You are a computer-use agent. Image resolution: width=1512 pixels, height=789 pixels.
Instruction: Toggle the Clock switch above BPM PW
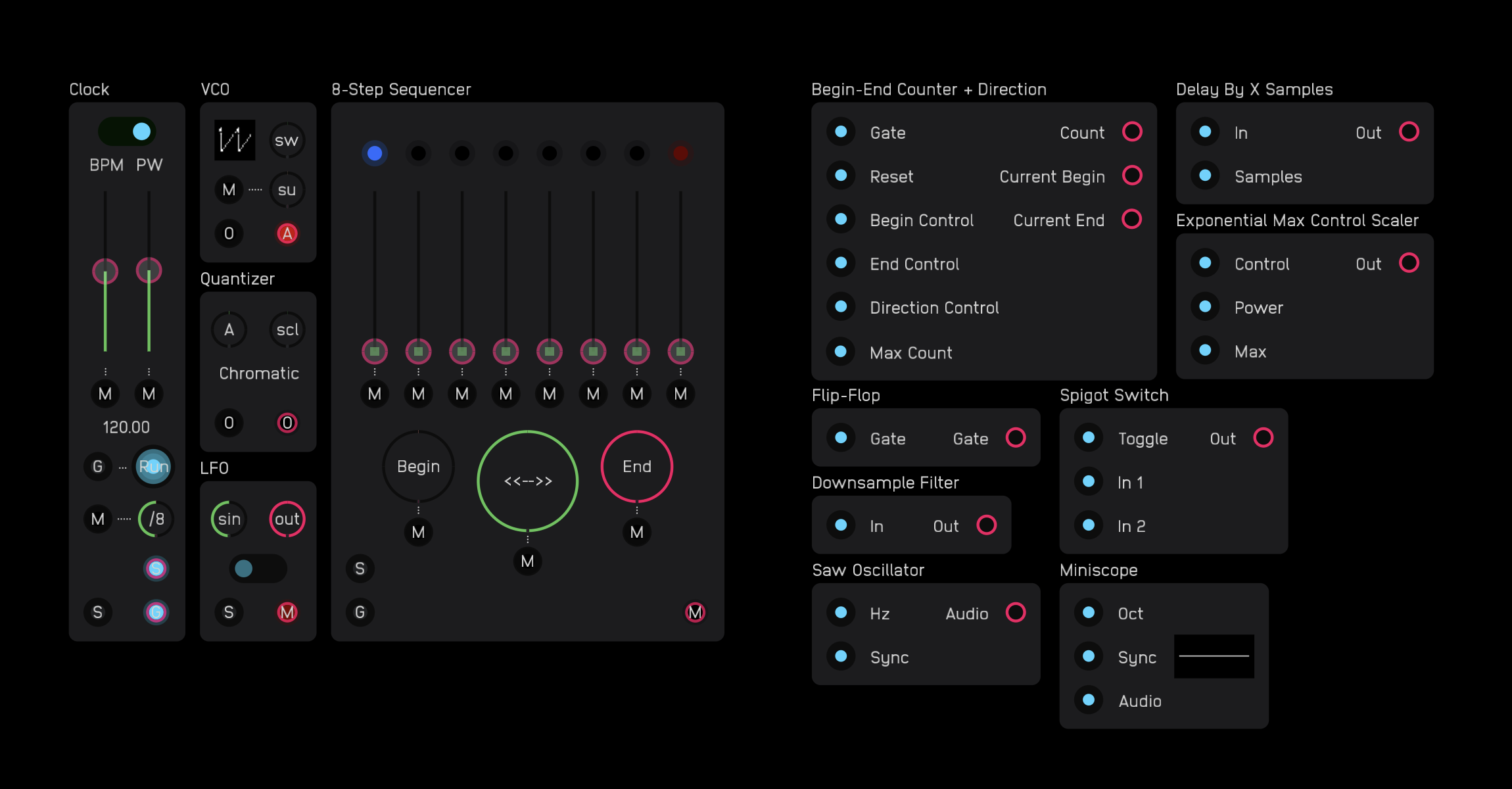[x=128, y=131]
